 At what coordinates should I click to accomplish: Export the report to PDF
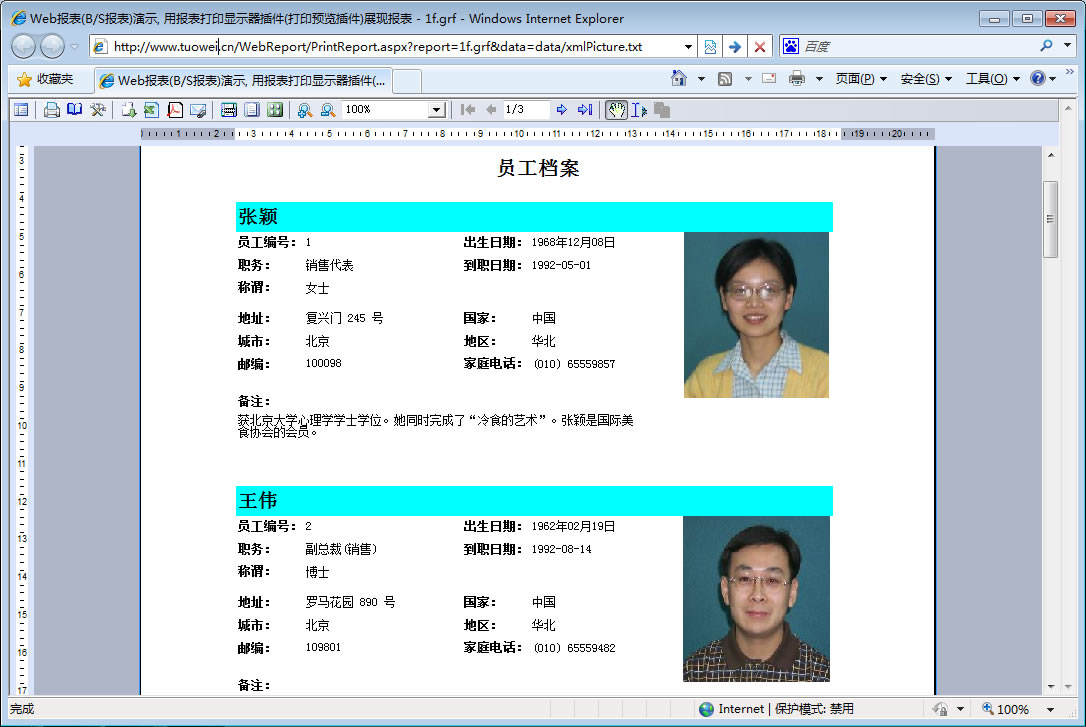(x=175, y=110)
